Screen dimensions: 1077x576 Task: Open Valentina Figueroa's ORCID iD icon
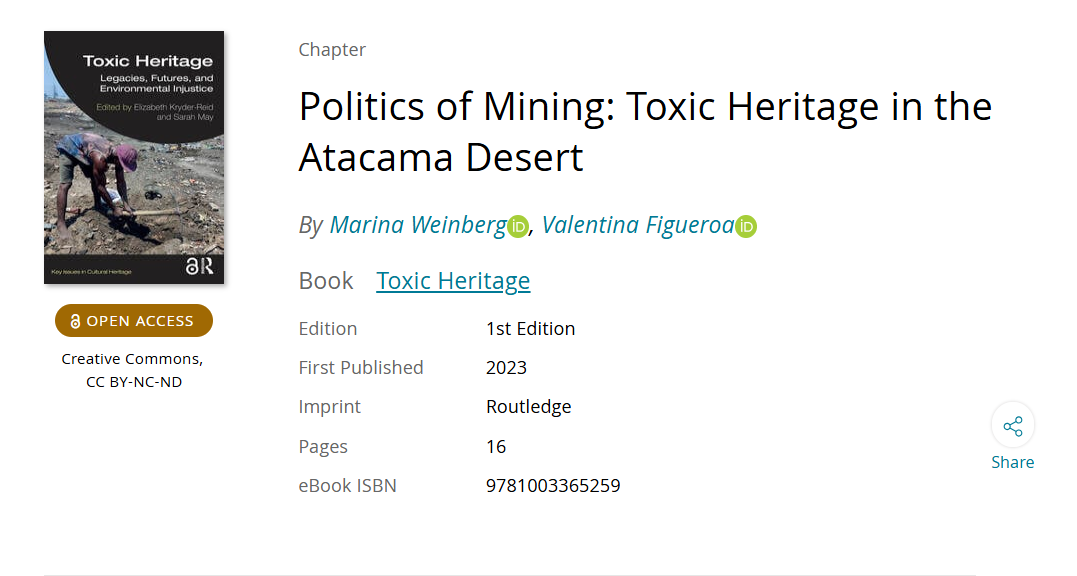click(746, 227)
